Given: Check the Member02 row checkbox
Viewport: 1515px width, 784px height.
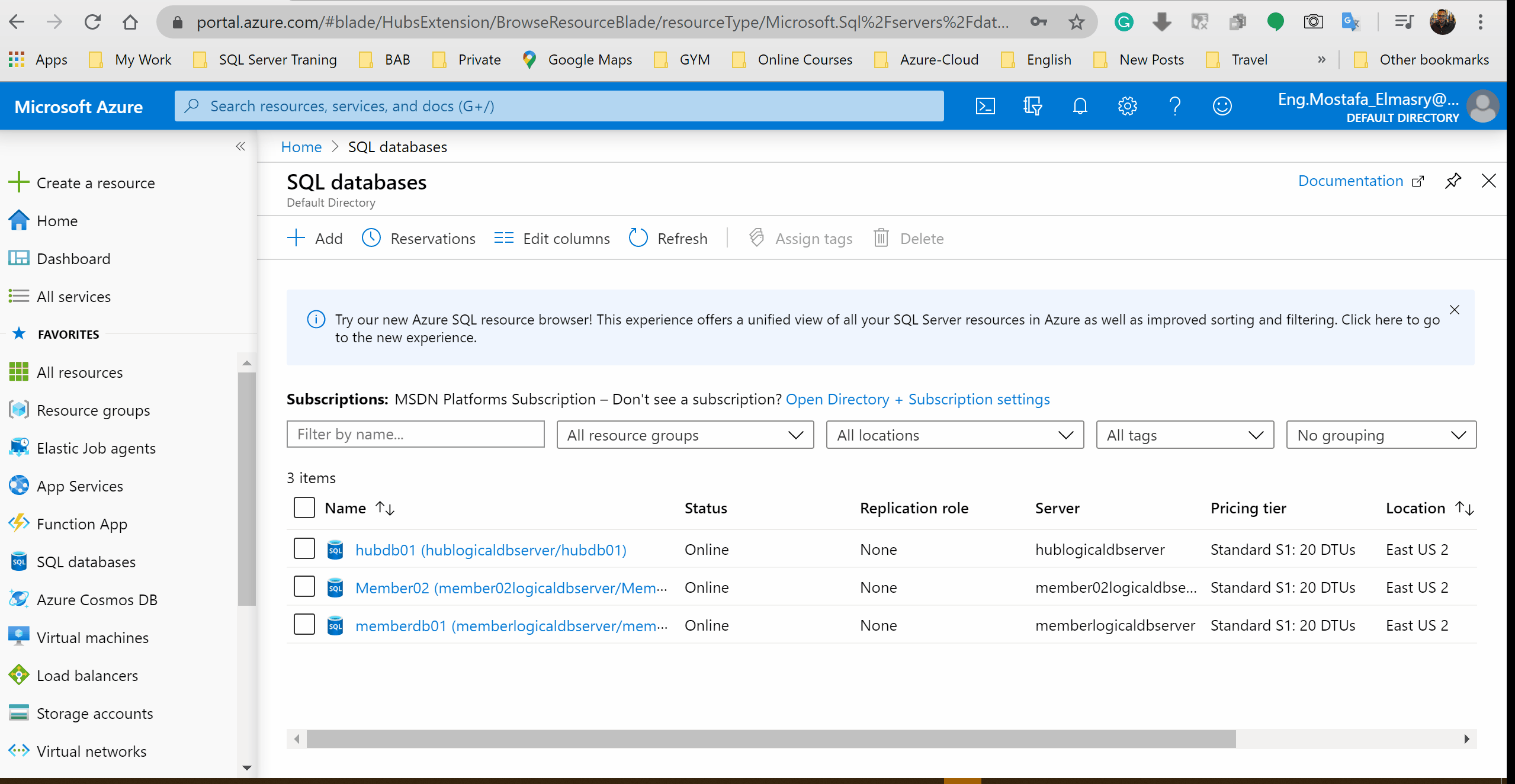Looking at the screenshot, I should coord(304,587).
